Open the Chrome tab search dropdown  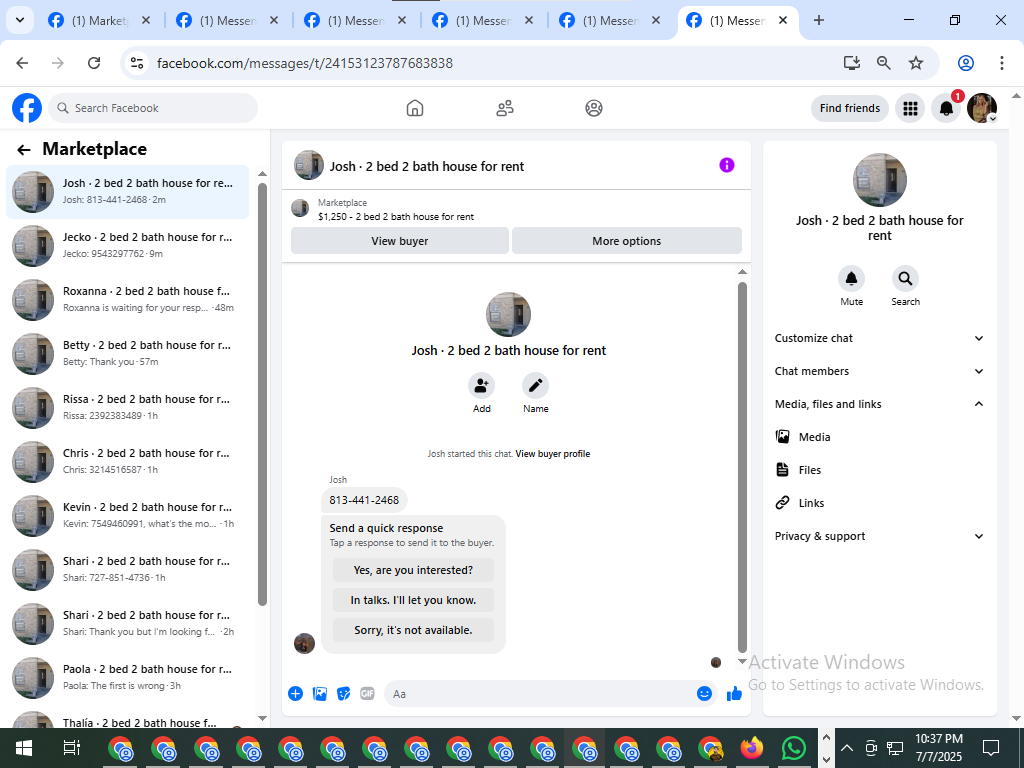20,20
